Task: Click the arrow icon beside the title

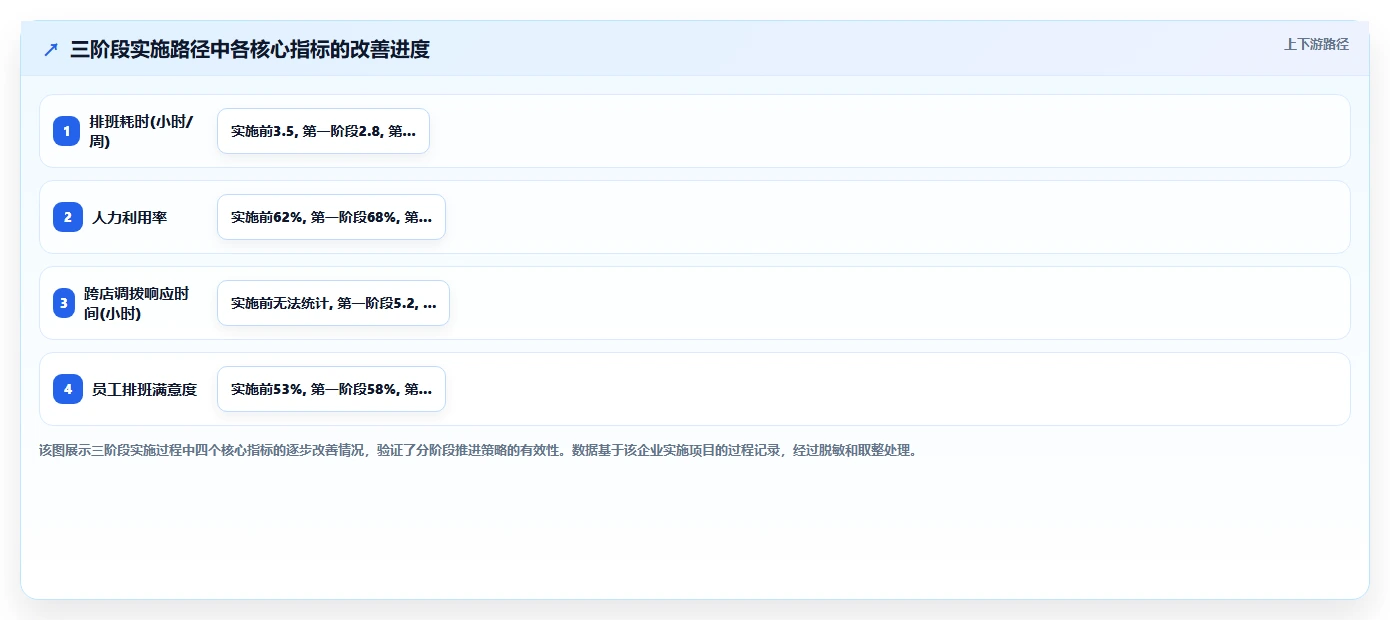Action: (x=51, y=49)
